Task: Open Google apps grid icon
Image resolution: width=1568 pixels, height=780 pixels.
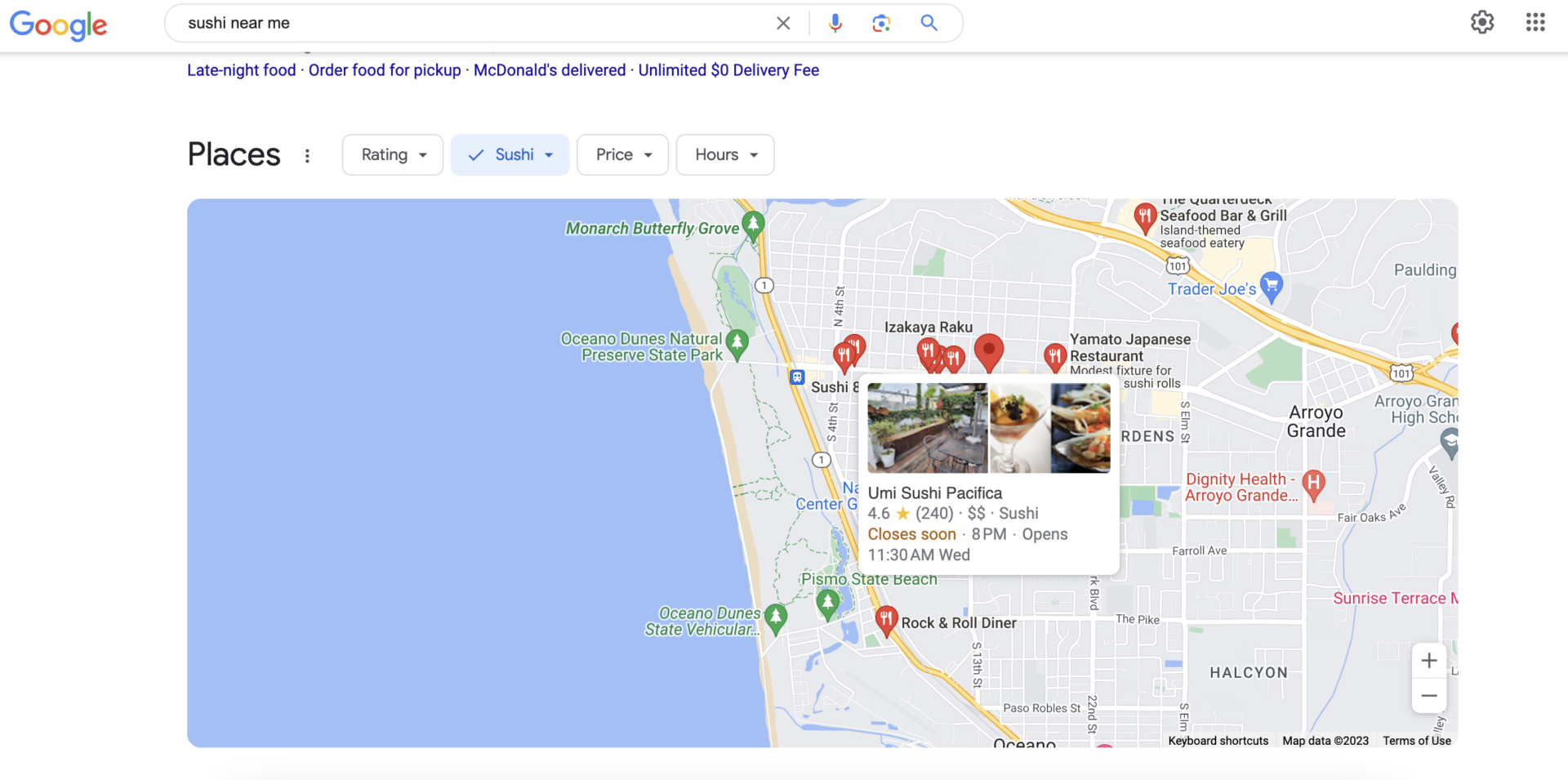Action: click(x=1535, y=22)
